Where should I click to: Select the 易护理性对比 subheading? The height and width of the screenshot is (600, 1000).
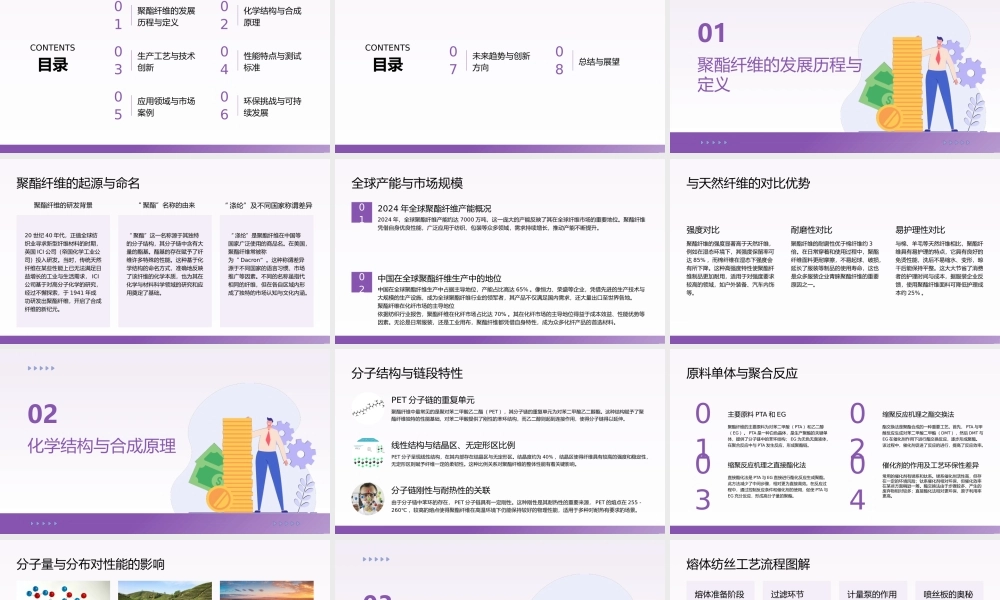920,230
